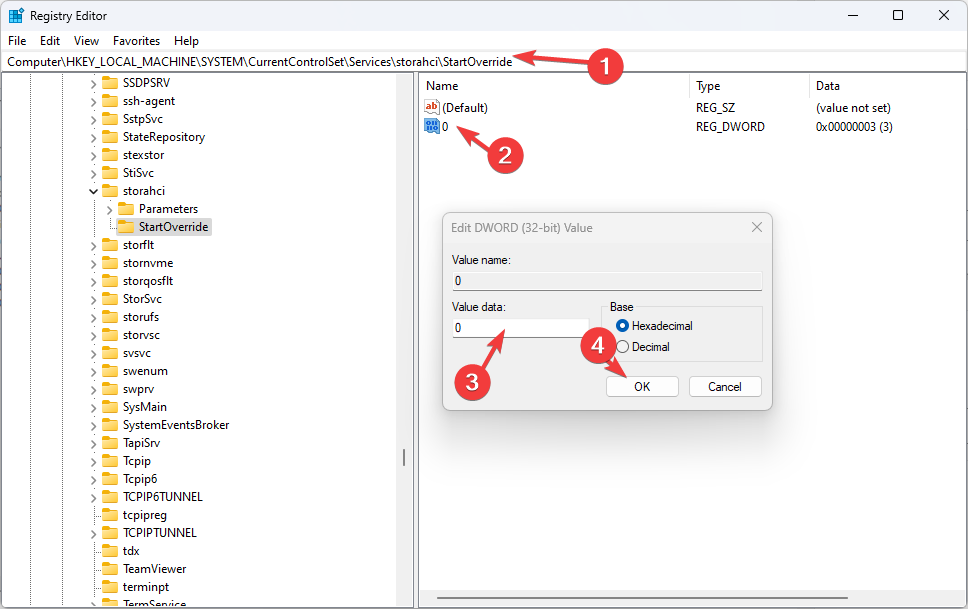
Task: Open the Help menu
Action: [186, 41]
